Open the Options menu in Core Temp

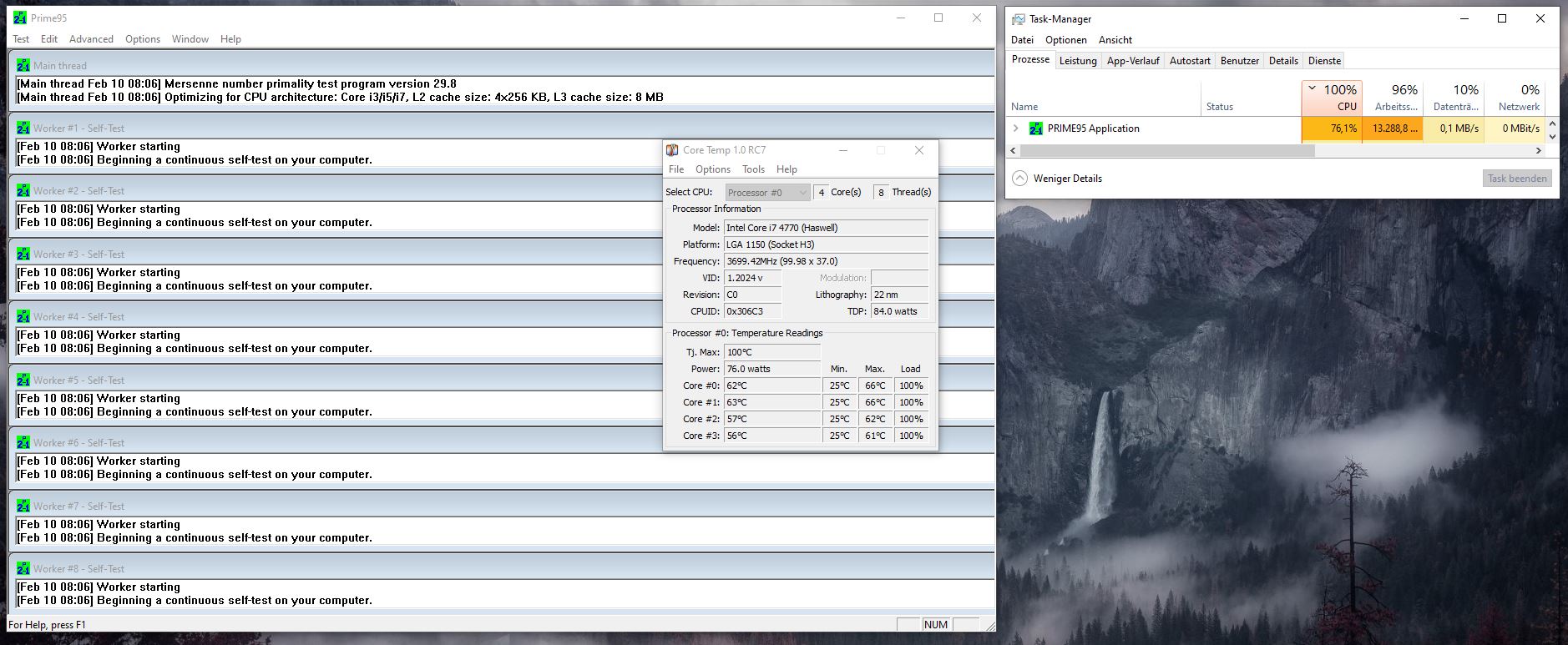point(713,169)
